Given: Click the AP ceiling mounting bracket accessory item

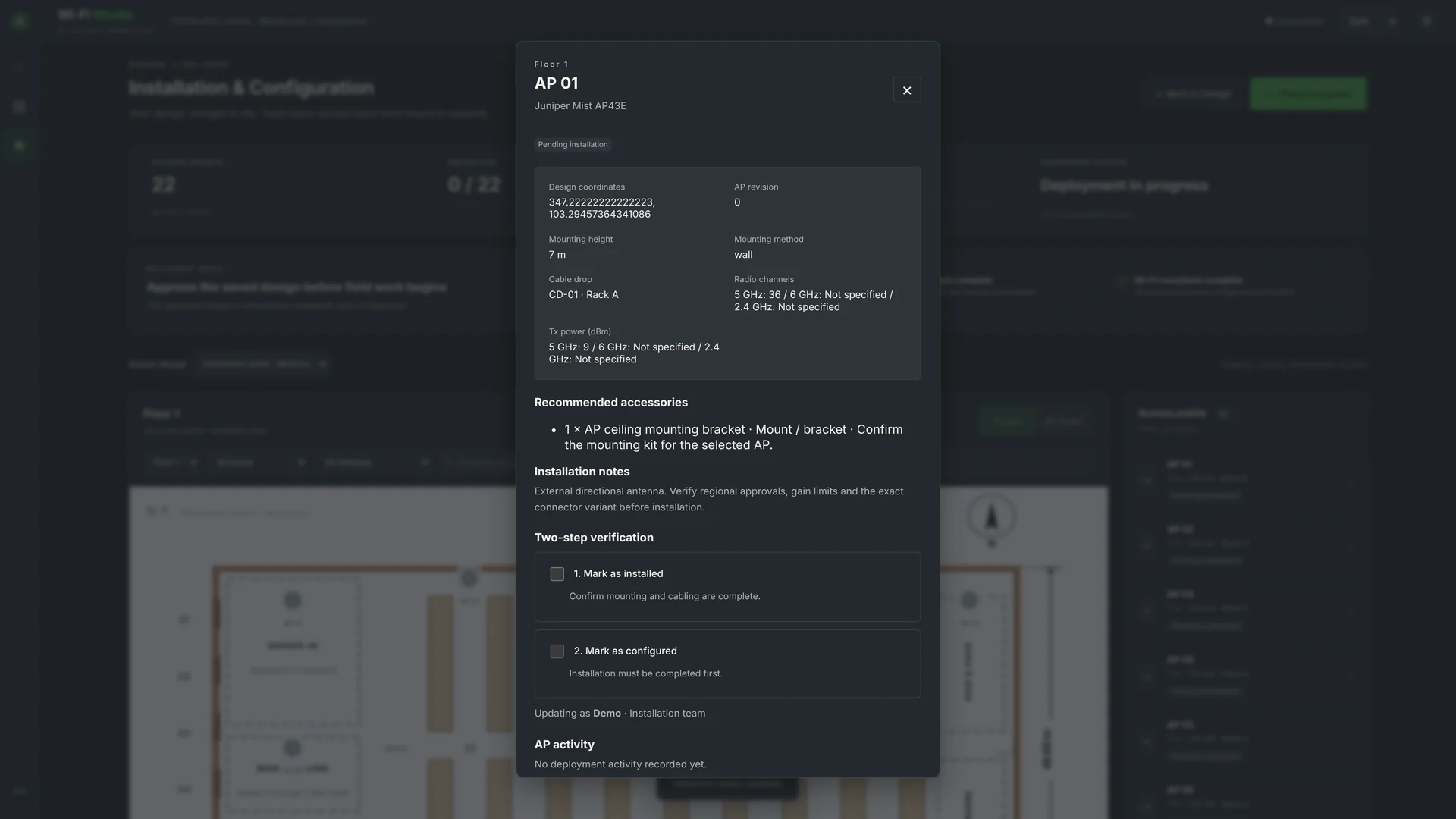Looking at the screenshot, I should click(x=733, y=437).
